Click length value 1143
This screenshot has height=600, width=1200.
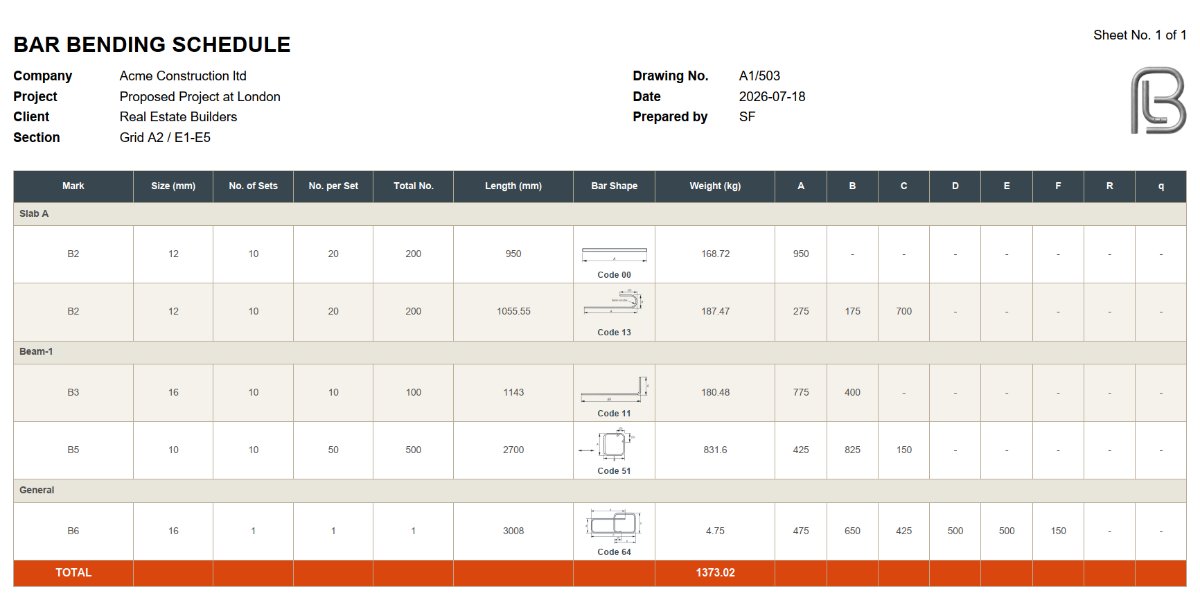tap(513, 393)
